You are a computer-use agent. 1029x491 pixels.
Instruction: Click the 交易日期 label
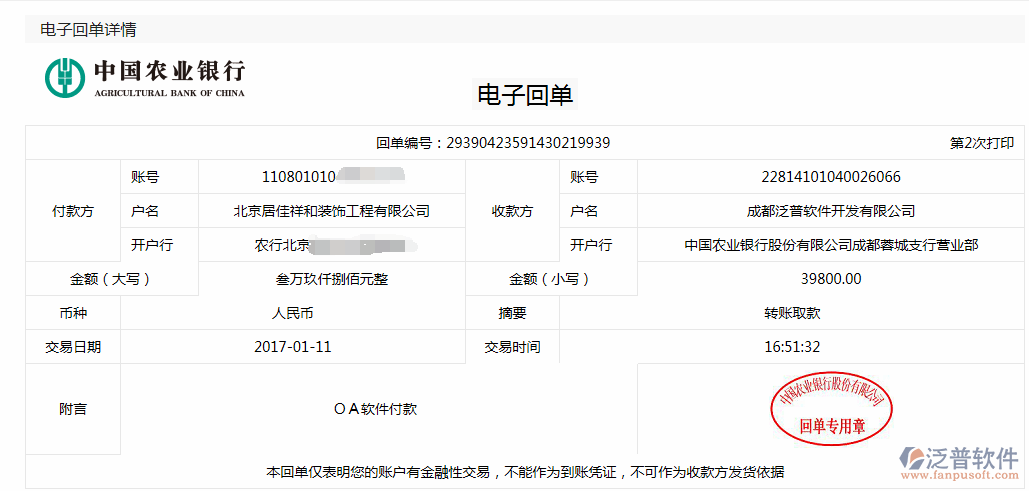(x=73, y=347)
